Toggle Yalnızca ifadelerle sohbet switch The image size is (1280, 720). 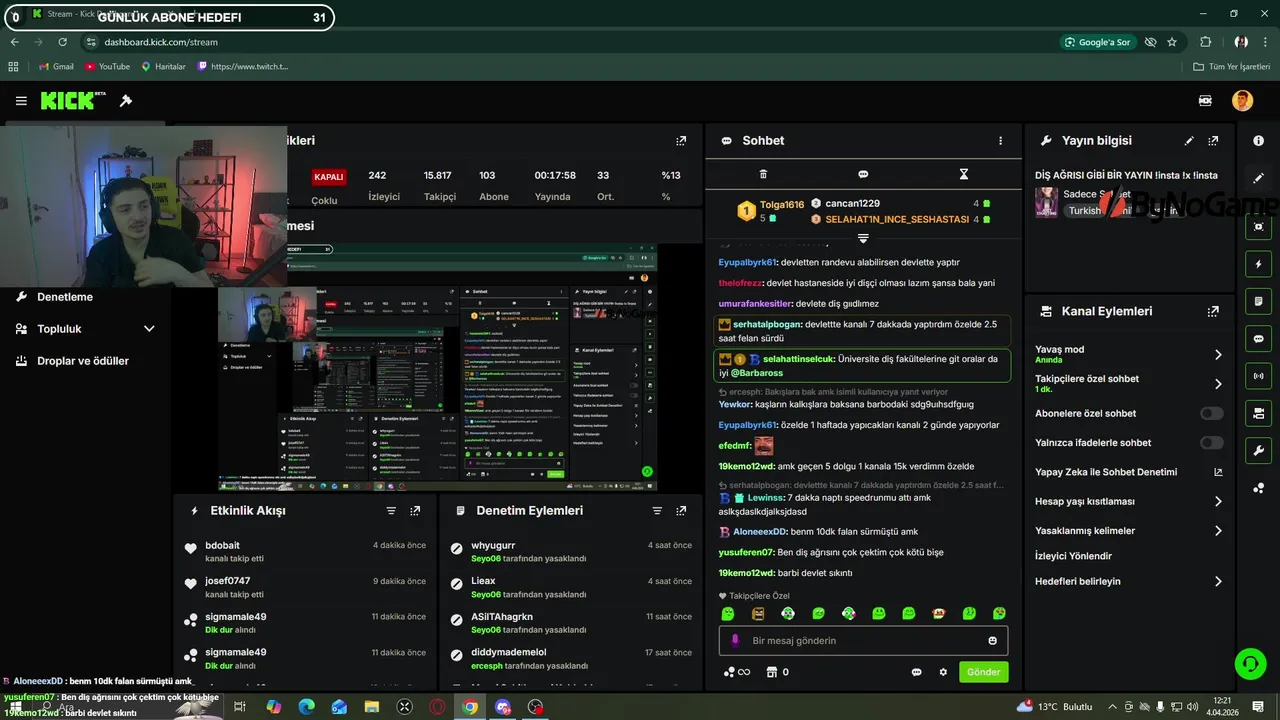tap(1211, 443)
